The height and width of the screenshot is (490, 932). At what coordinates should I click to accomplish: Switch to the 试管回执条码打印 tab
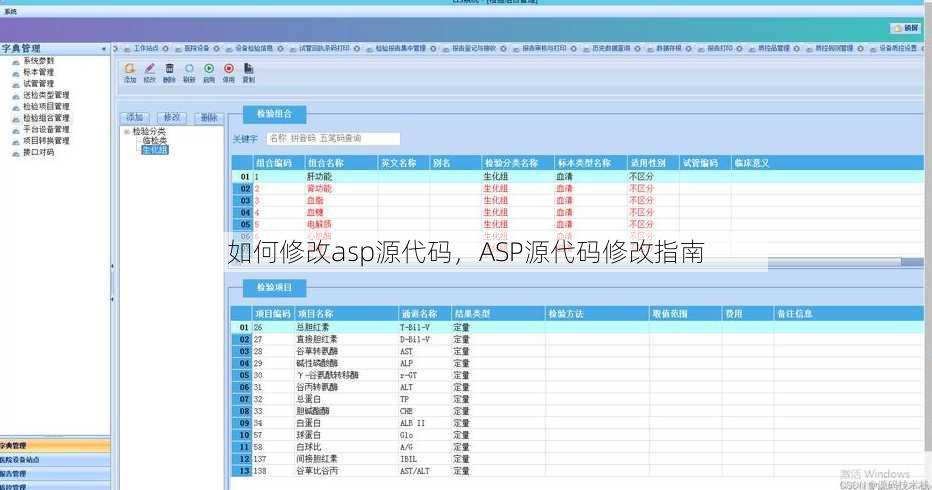(324, 48)
